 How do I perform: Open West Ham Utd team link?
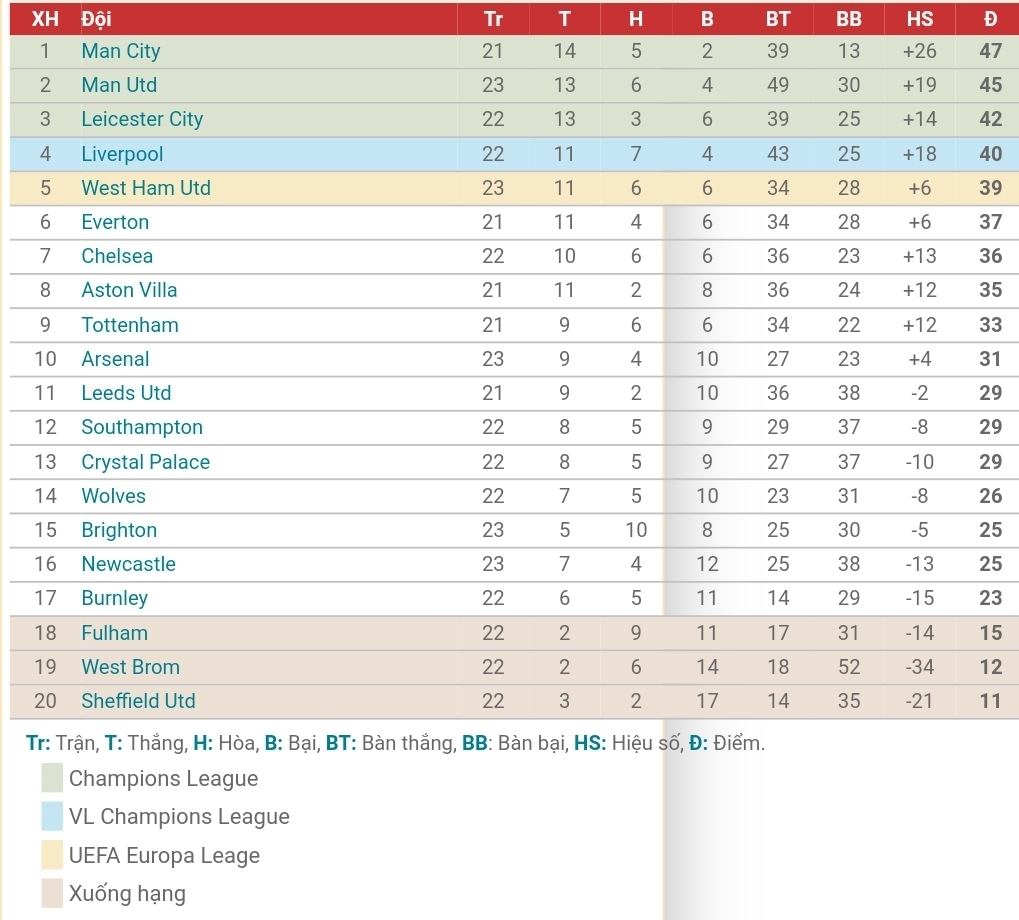point(146,188)
